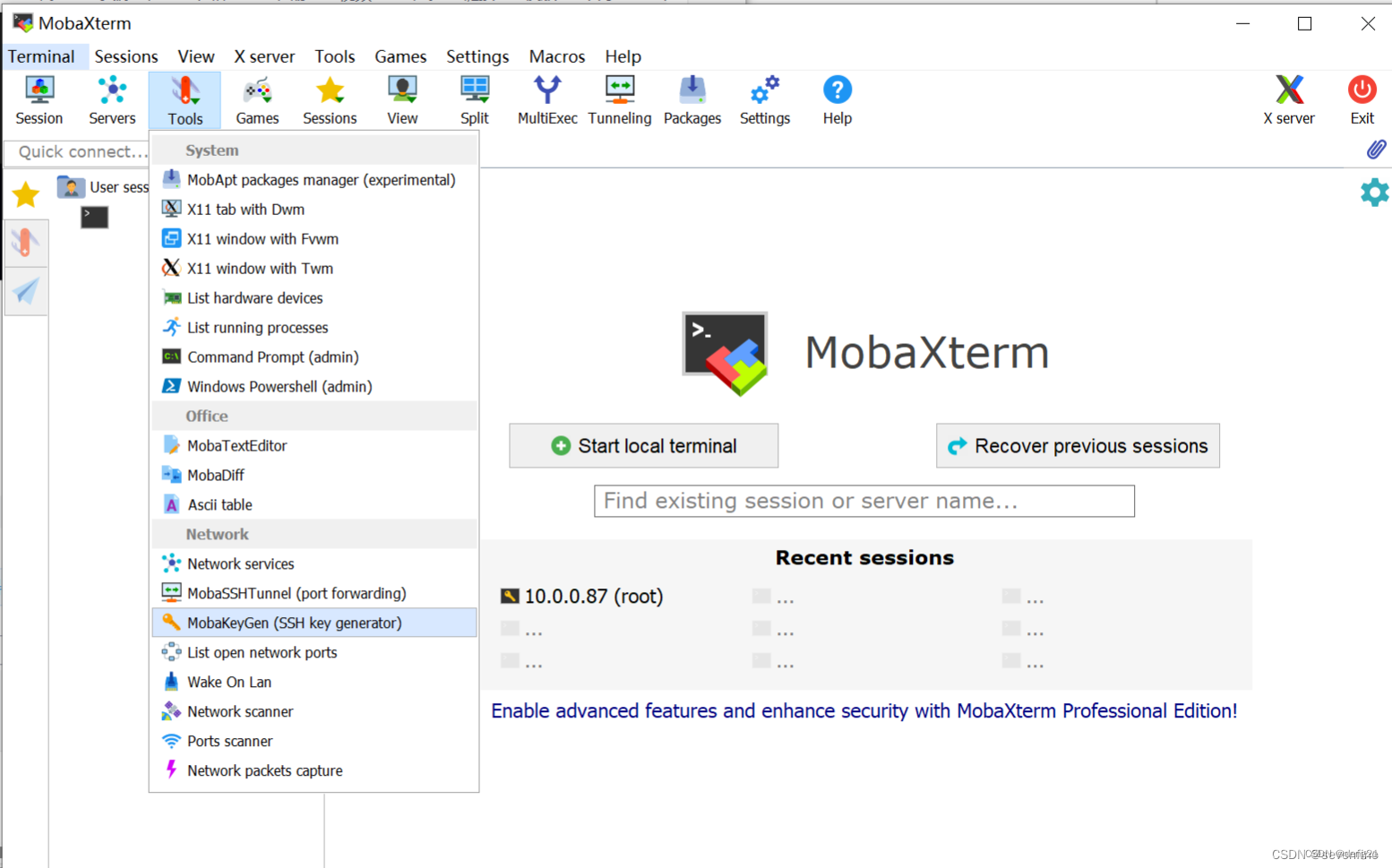Image resolution: width=1392 pixels, height=868 pixels.
Task: Open the Settings gears toolbar icon
Action: pos(765,100)
